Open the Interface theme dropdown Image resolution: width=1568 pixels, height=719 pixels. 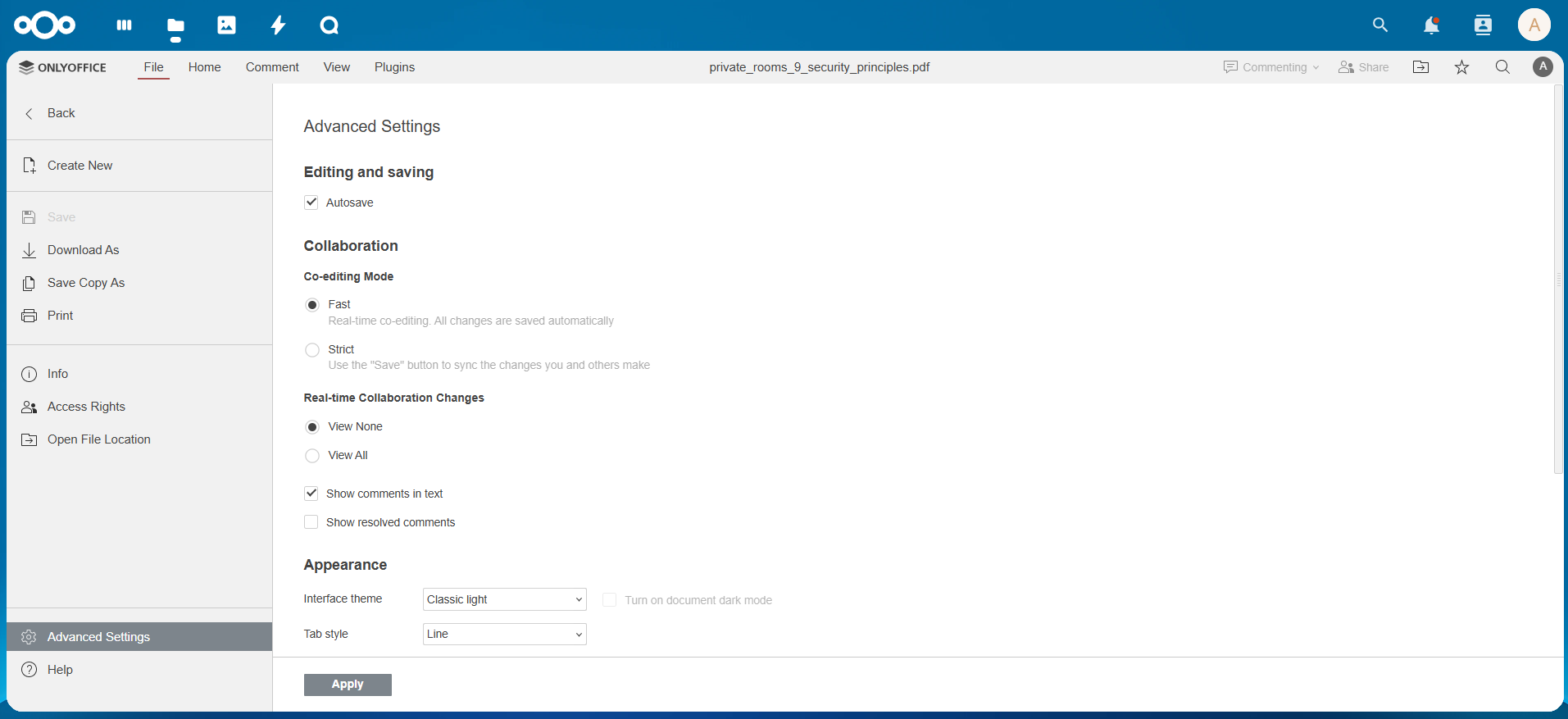505,599
